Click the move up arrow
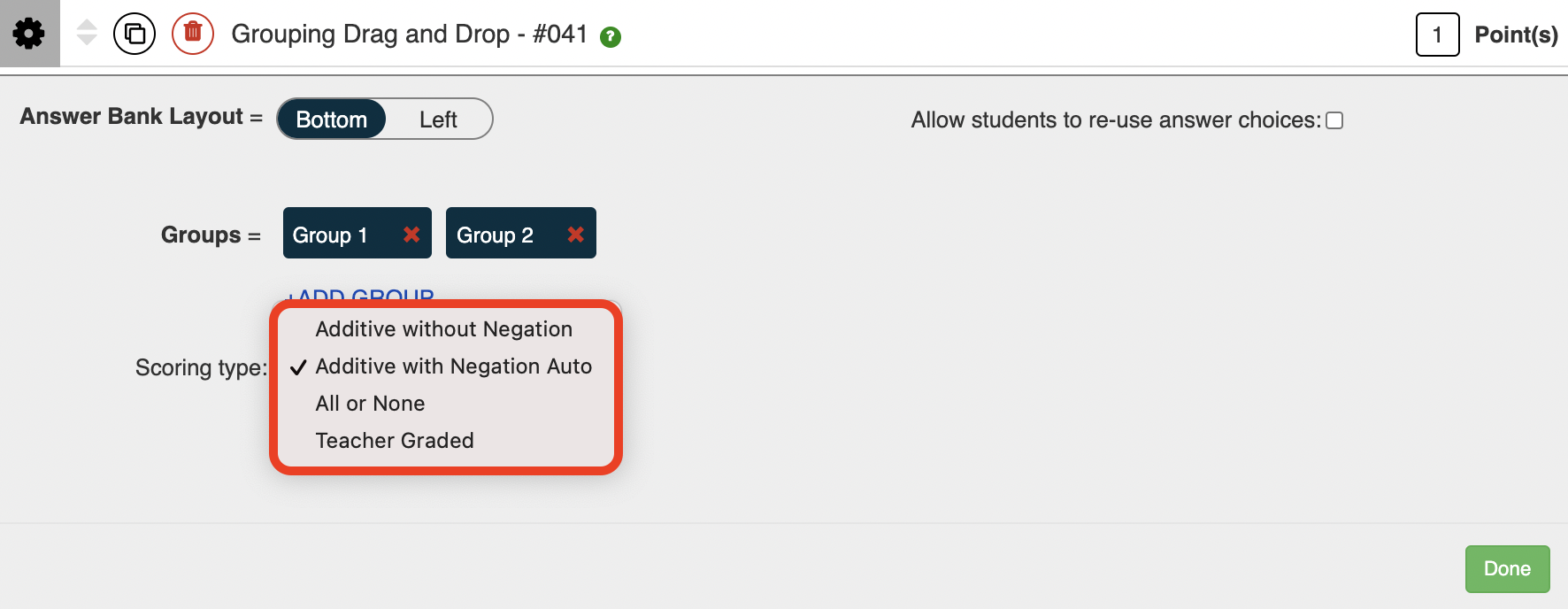 coord(87,25)
